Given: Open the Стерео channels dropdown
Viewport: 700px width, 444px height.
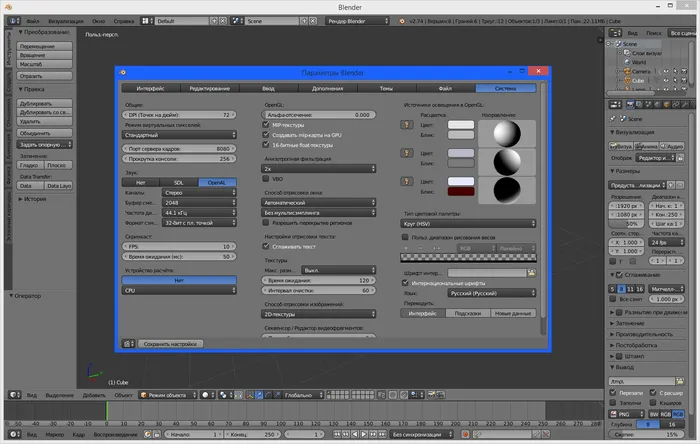Looking at the screenshot, I should (199, 193).
